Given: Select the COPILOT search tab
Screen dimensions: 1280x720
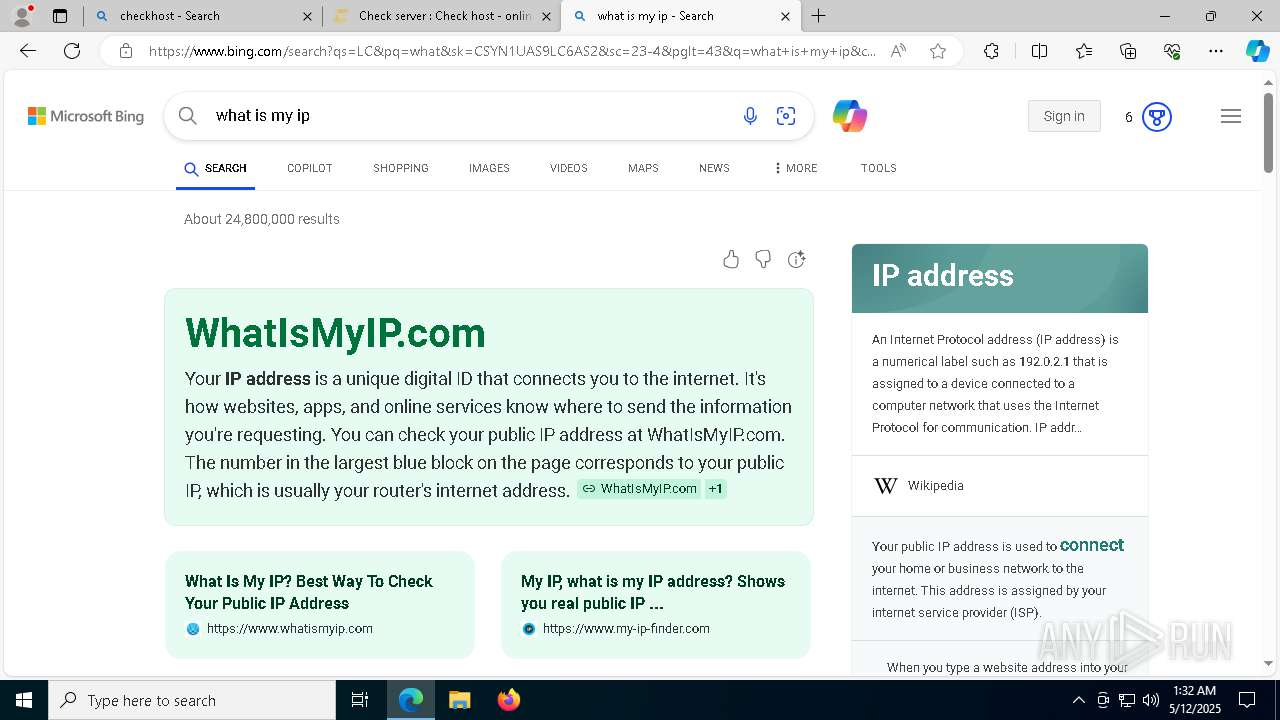Looking at the screenshot, I should pos(310,168).
